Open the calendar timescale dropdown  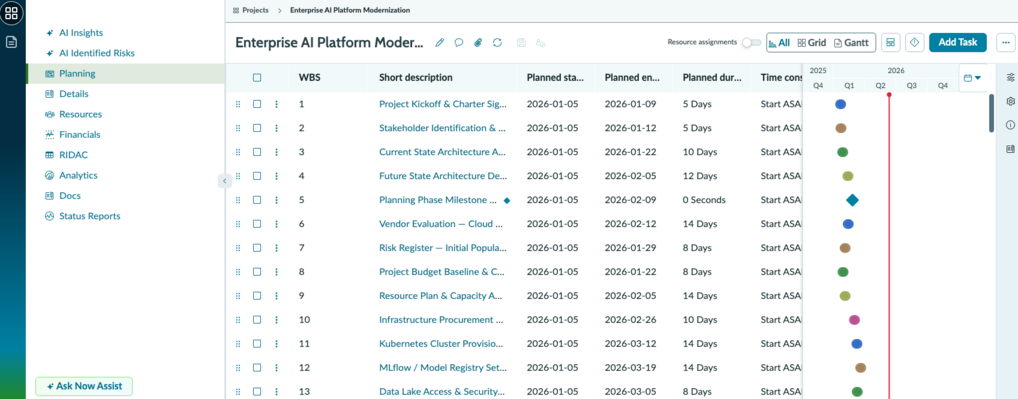[x=973, y=78]
